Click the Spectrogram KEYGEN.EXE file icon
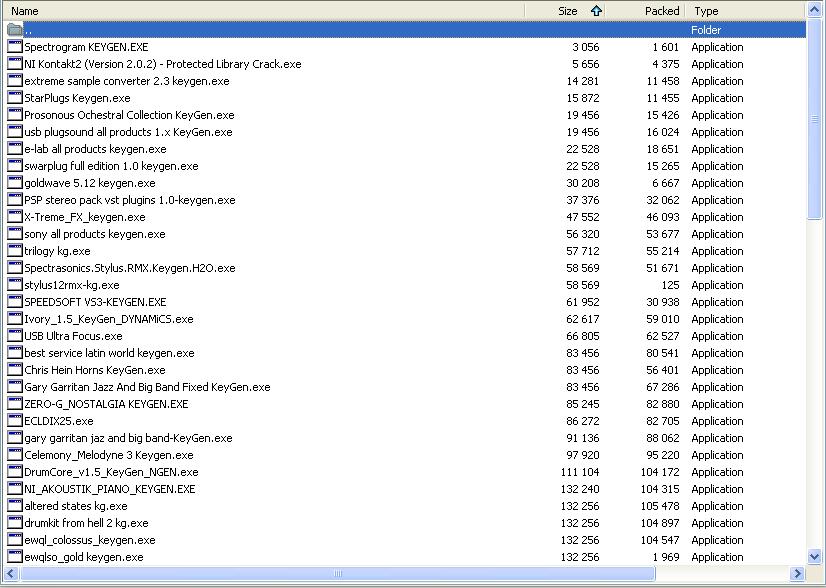This screenshot has height=588, width=826. [15, 46]
